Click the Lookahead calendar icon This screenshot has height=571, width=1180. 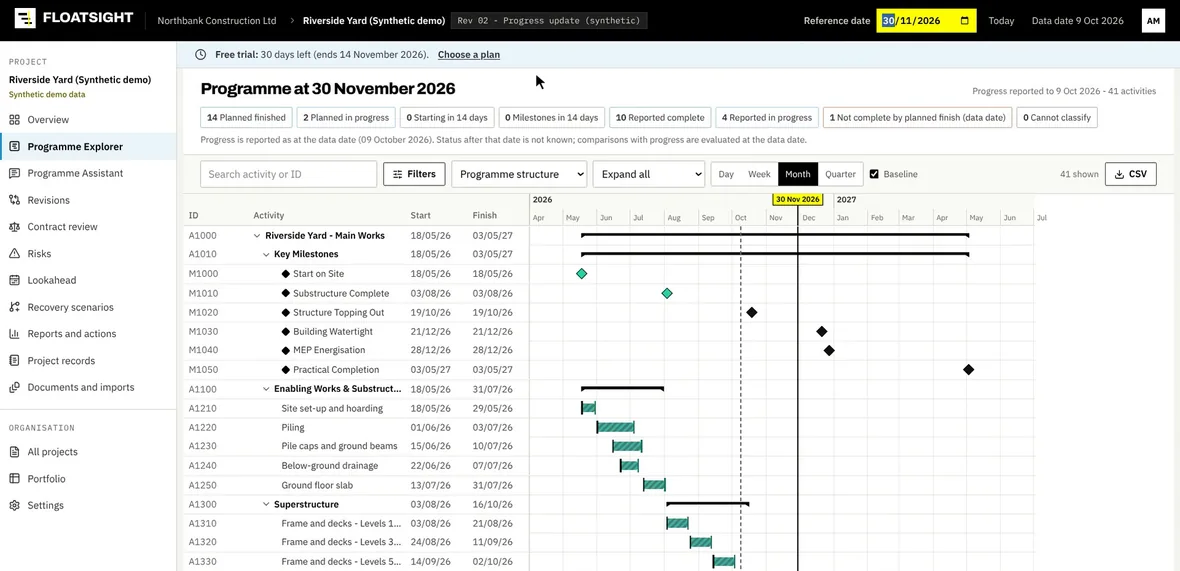[14, 280]
